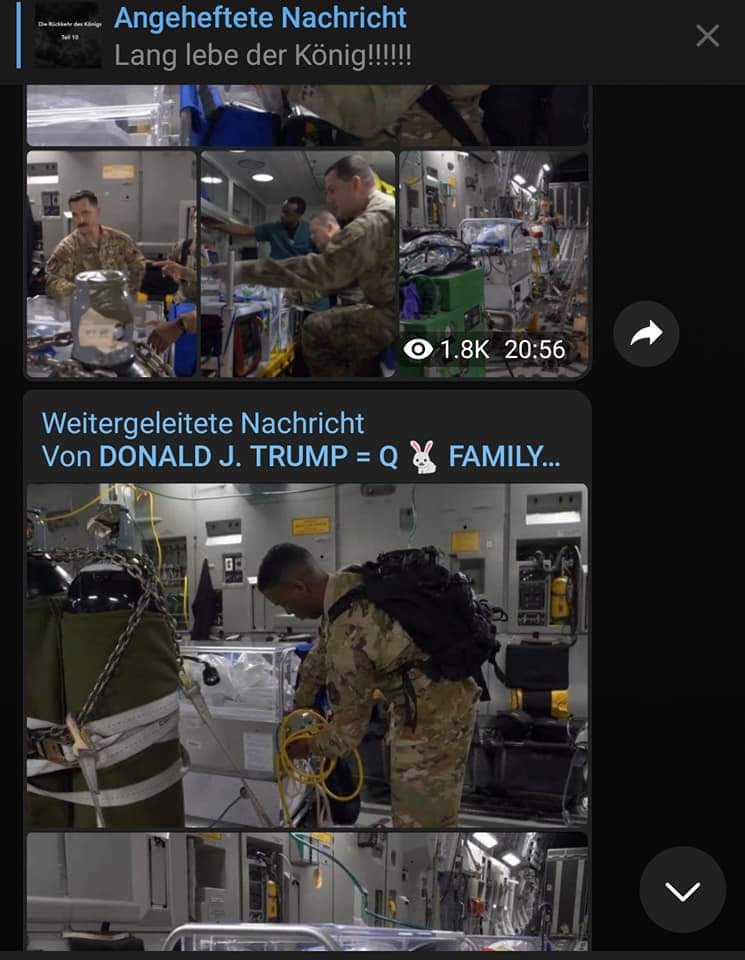The image size is (745, 960).
Task: Click the blue bar beside the pinned message
Action: [x=18, y=35]
